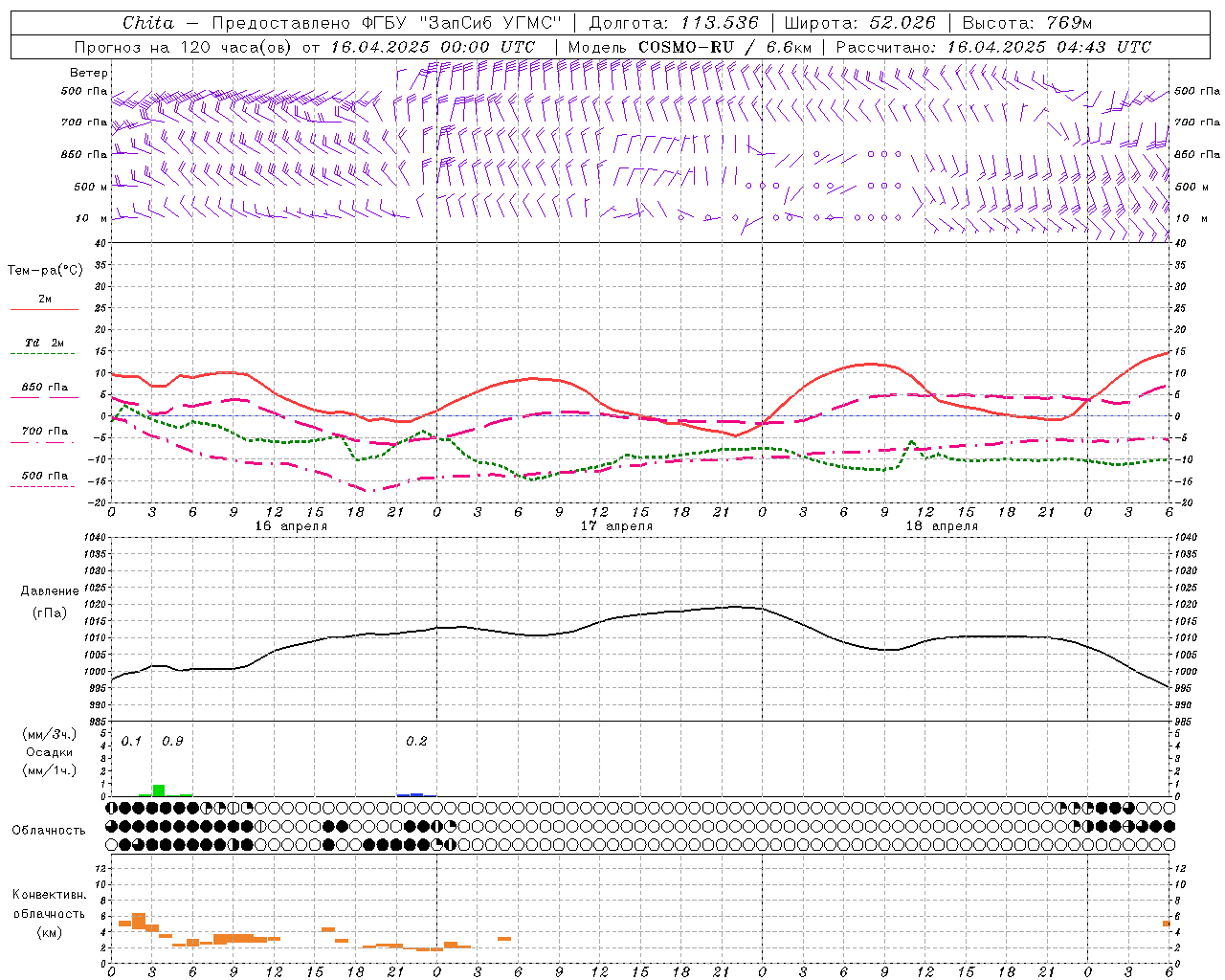Click the 2м legend entry for temperature

[x=45, y=300]
